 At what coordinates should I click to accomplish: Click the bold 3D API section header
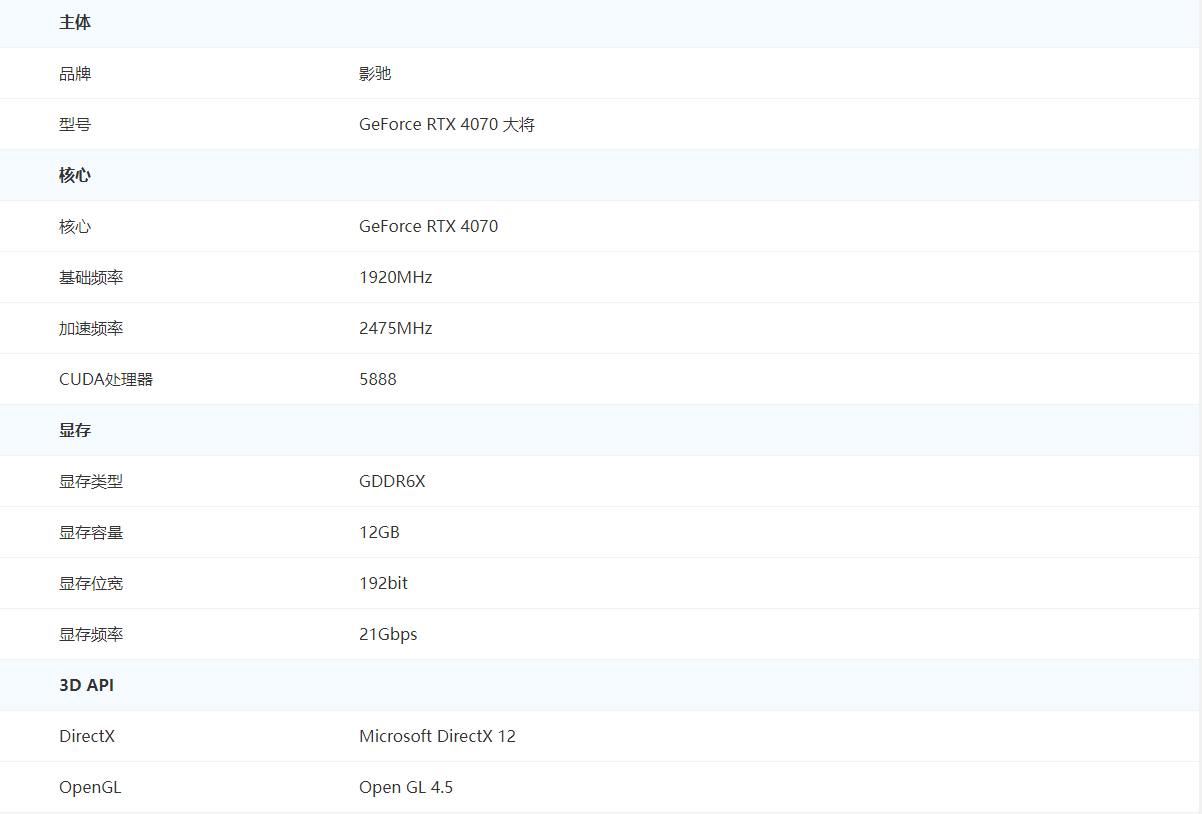coord(86,685)
